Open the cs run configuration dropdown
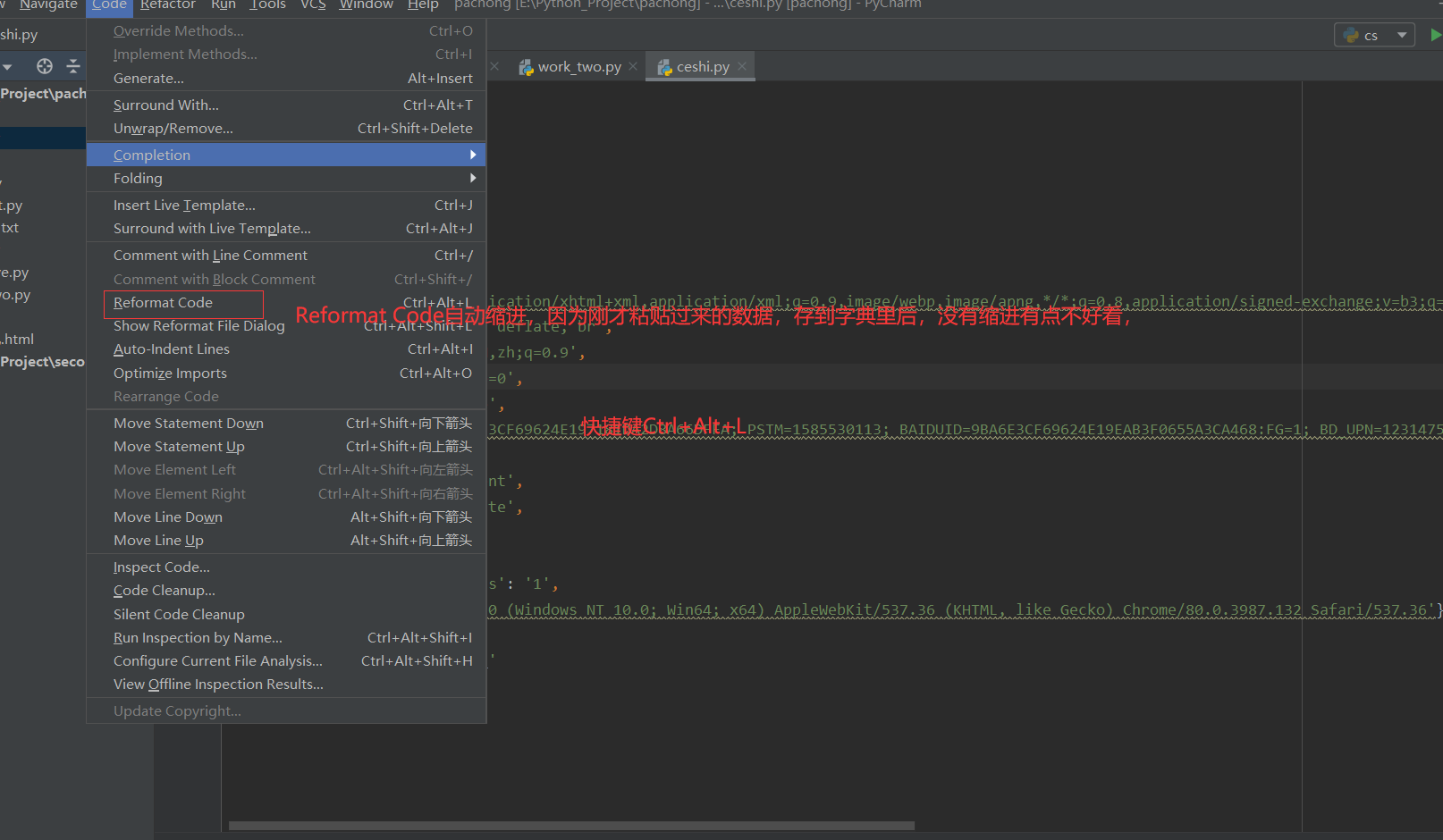Viewport: 1443px width, 840px height. (x=1375, y=35)
